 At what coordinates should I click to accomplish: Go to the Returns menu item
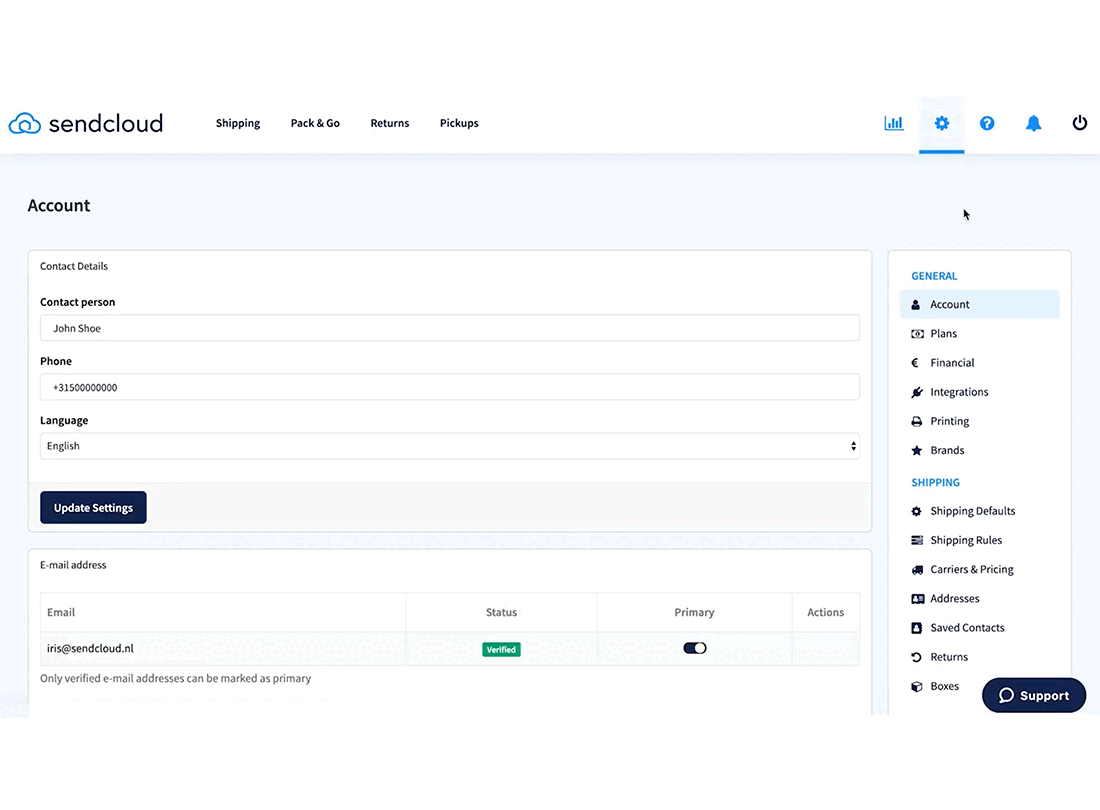coord(389,123)
